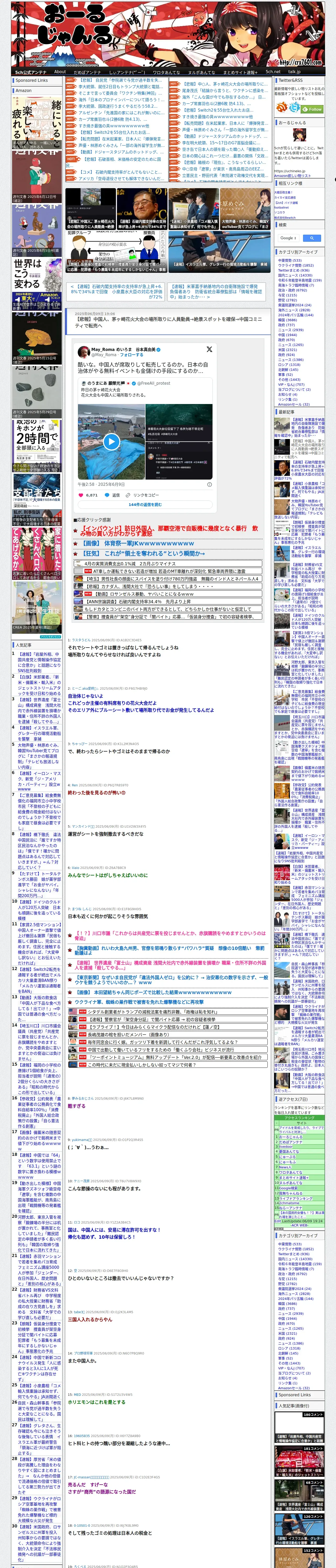The height and width of the screenshot is (1568, 336).
Task: Open だめぽアンテナ nav item
Action: (87, 72)
